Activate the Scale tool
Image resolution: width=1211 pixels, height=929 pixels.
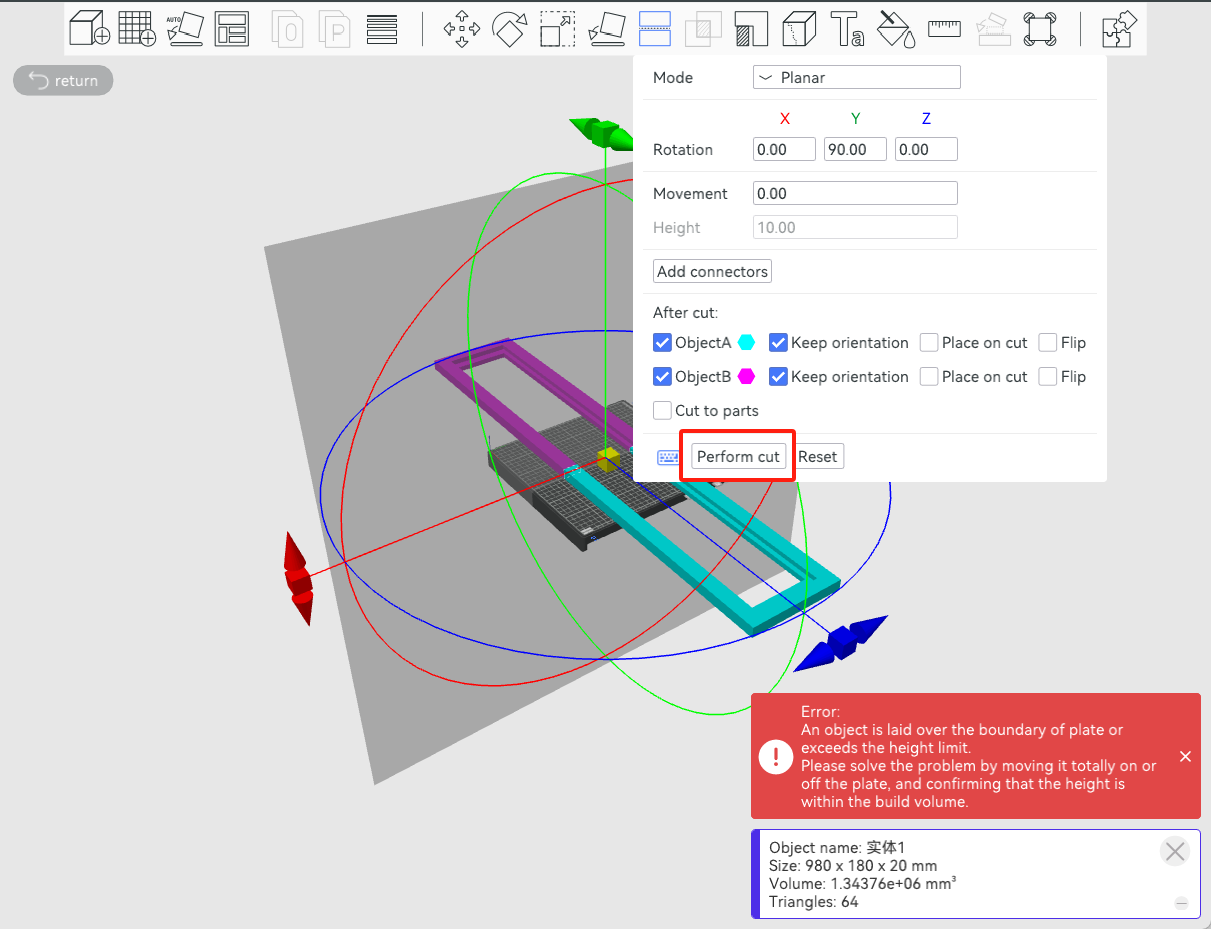(557, 29)
